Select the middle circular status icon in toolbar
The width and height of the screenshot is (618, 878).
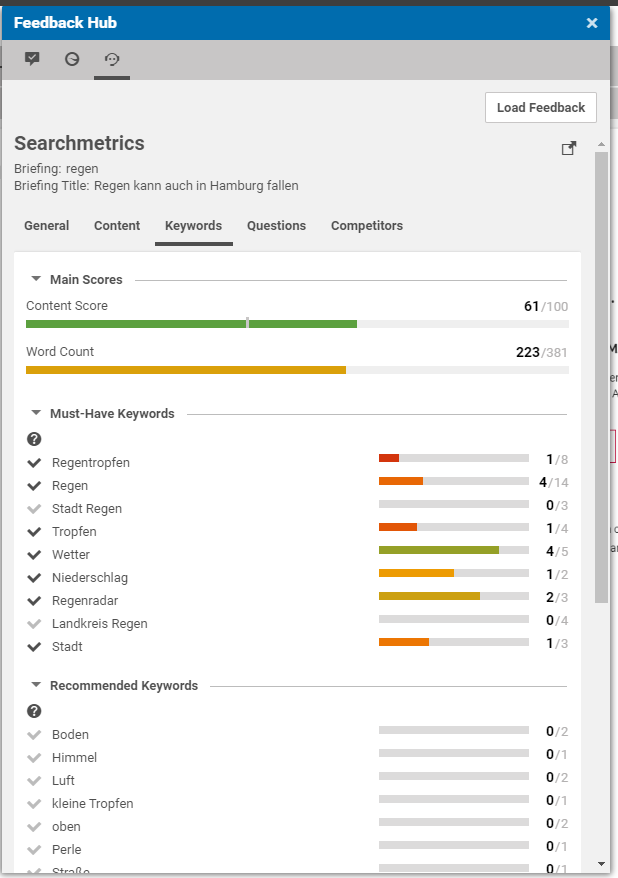pos(71,59)
